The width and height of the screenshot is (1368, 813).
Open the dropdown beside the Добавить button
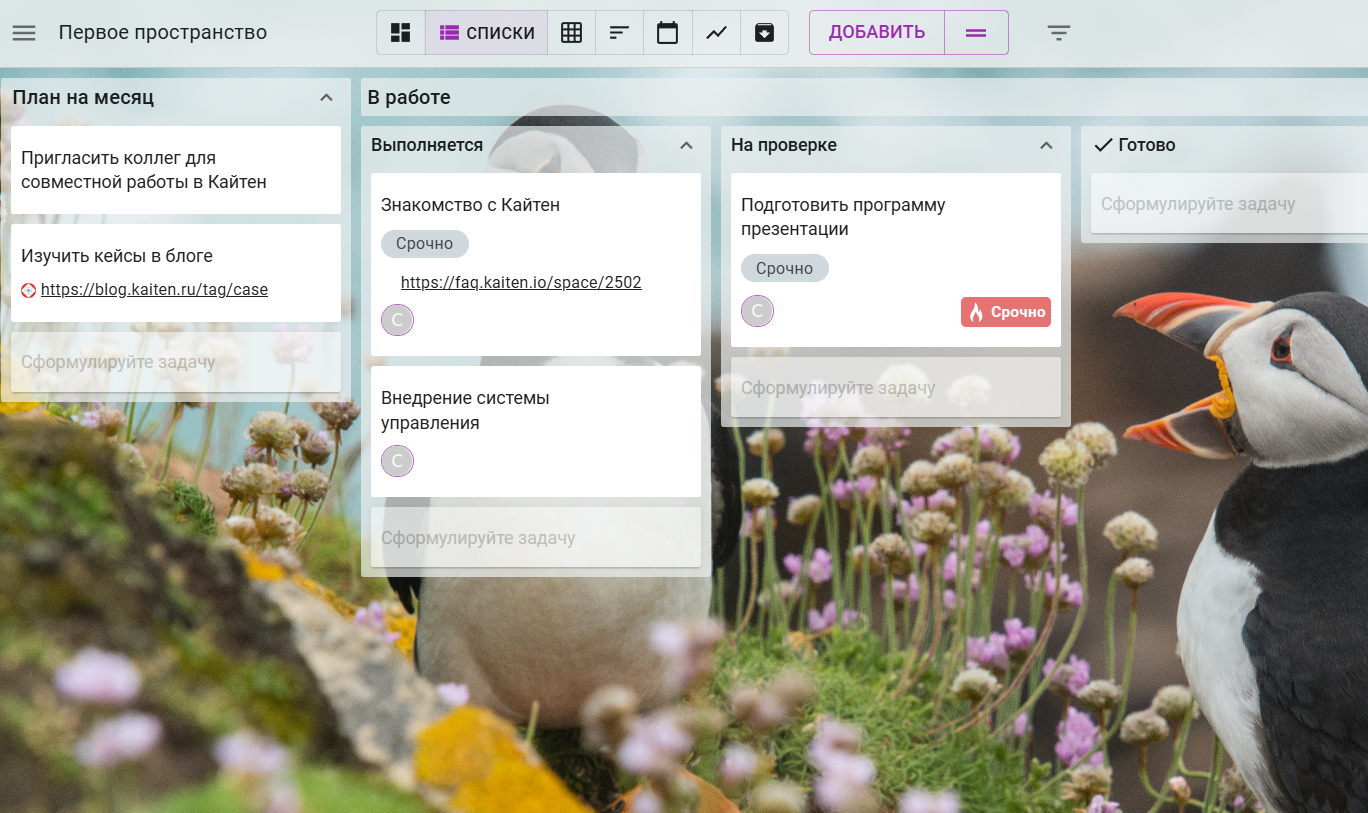tap(976, 33)
